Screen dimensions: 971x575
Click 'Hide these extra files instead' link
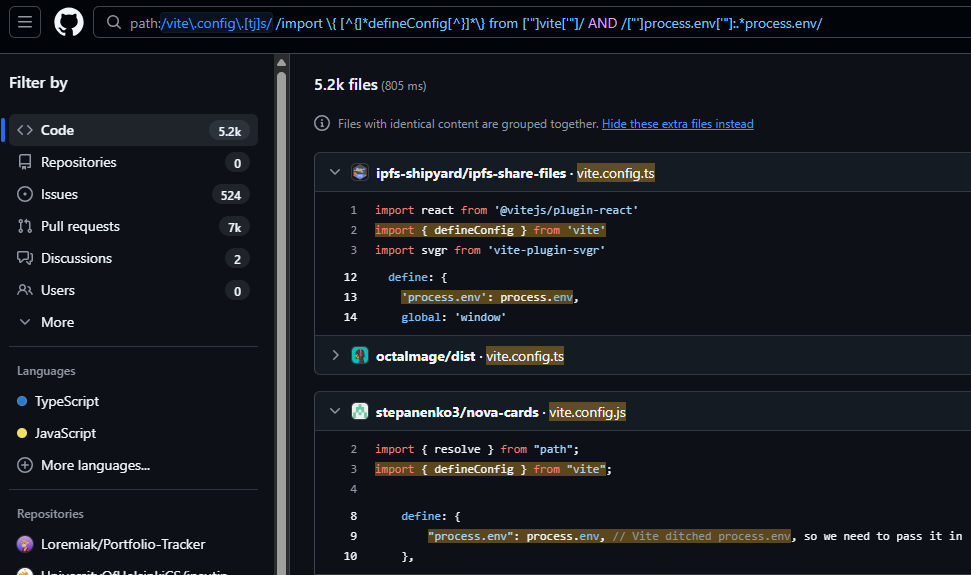tap(677, 124)
